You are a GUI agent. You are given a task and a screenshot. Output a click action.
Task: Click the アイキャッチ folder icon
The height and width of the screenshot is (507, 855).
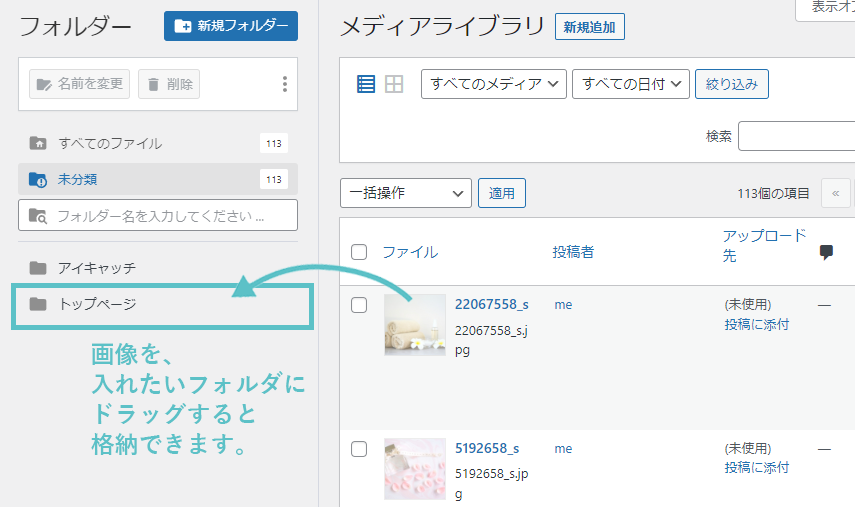[x=38, y=268]
